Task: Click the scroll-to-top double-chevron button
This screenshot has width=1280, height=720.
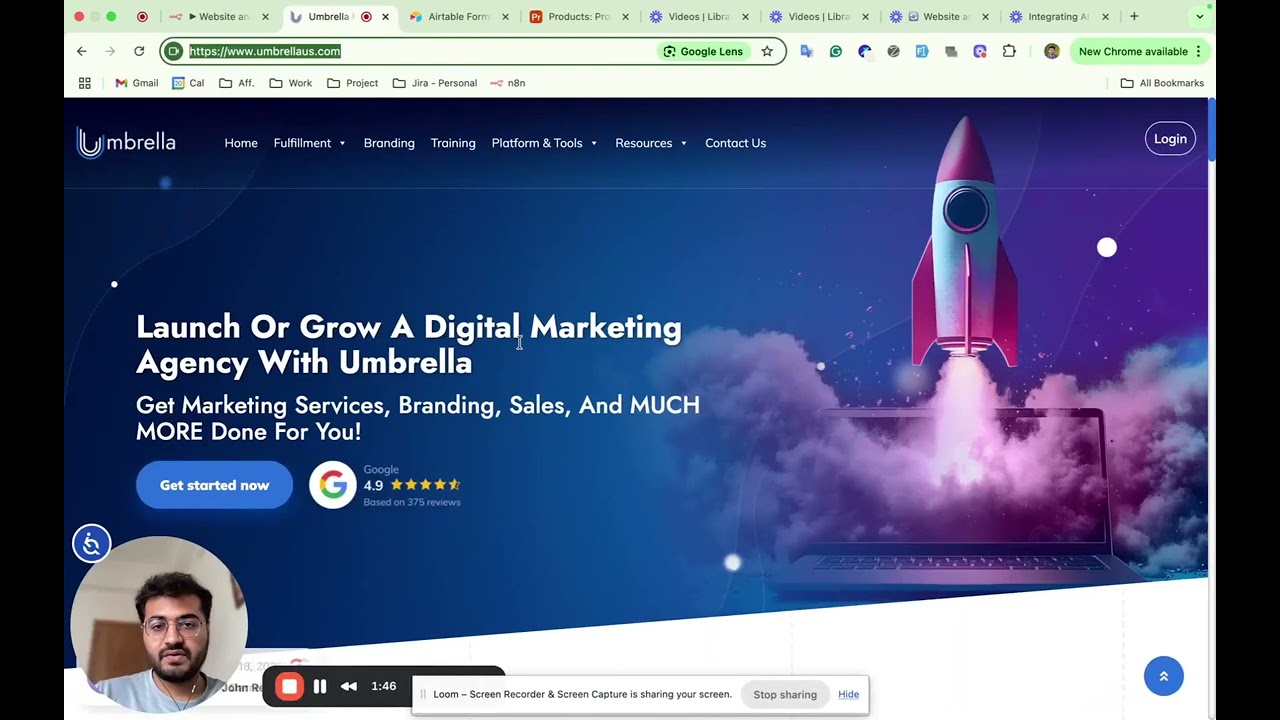Action: (x=1163, y=676)
